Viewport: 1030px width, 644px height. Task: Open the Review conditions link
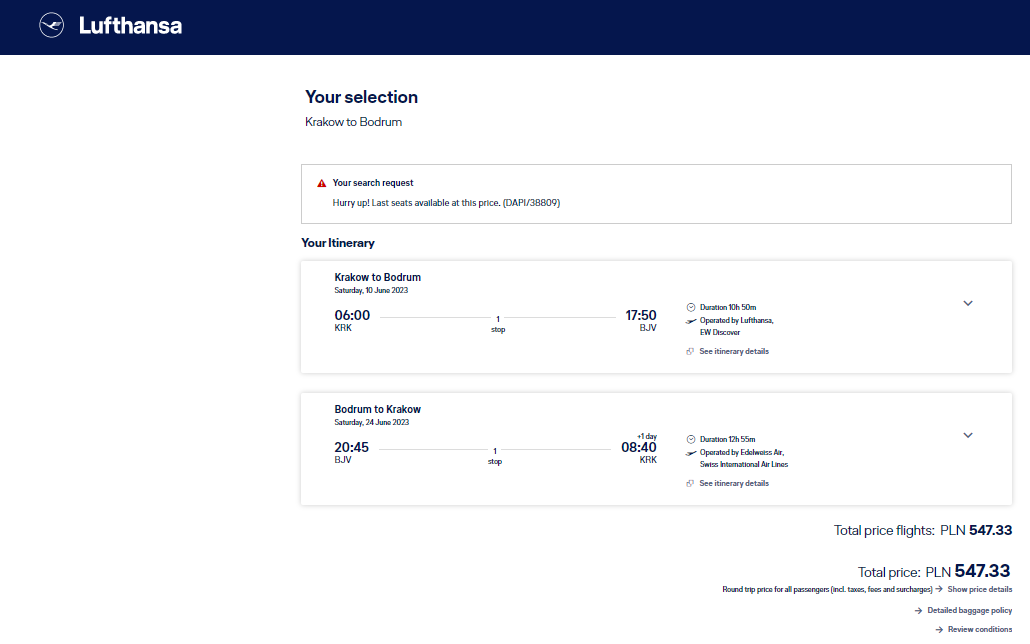[980, 630]
